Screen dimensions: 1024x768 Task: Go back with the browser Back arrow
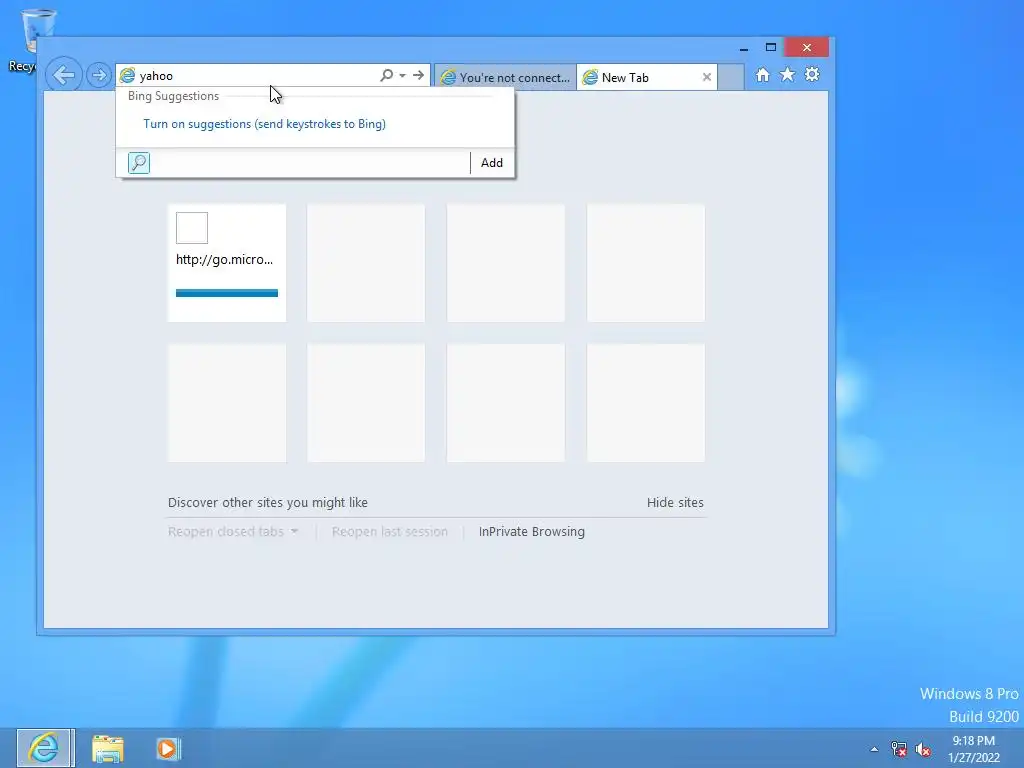coord(64,75)
